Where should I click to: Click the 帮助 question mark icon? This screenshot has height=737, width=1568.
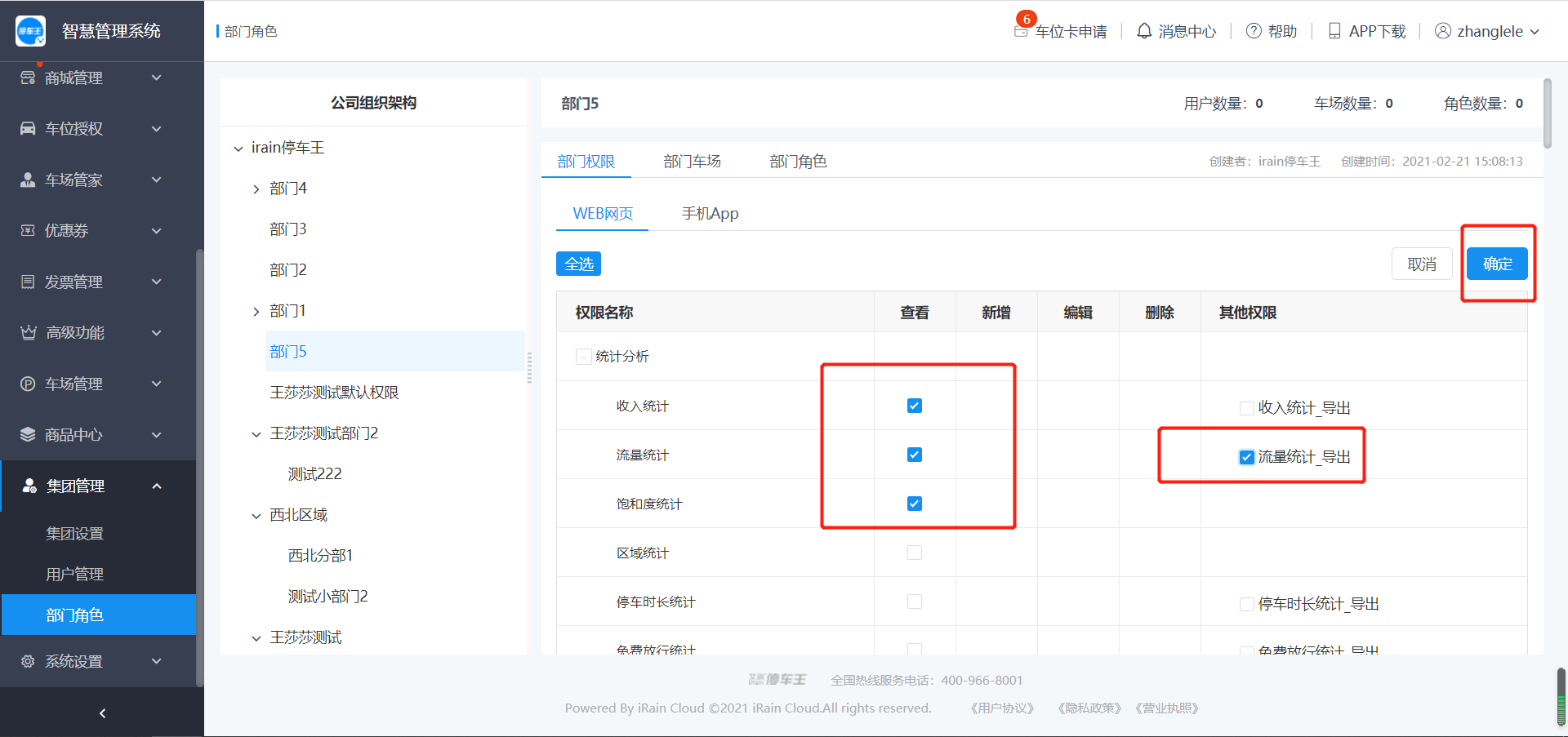1254,31
